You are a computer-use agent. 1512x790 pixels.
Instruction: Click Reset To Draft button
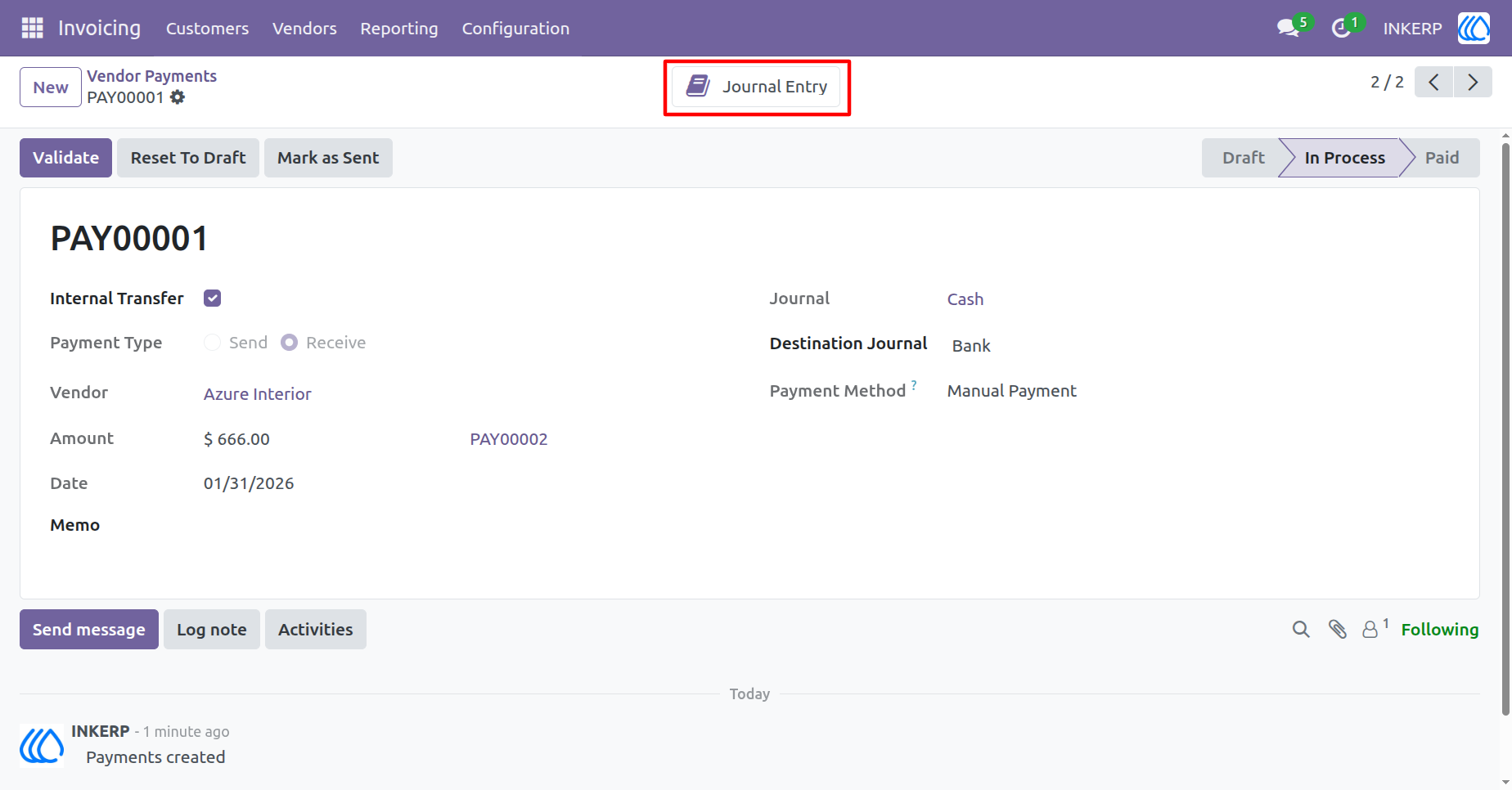188,158
